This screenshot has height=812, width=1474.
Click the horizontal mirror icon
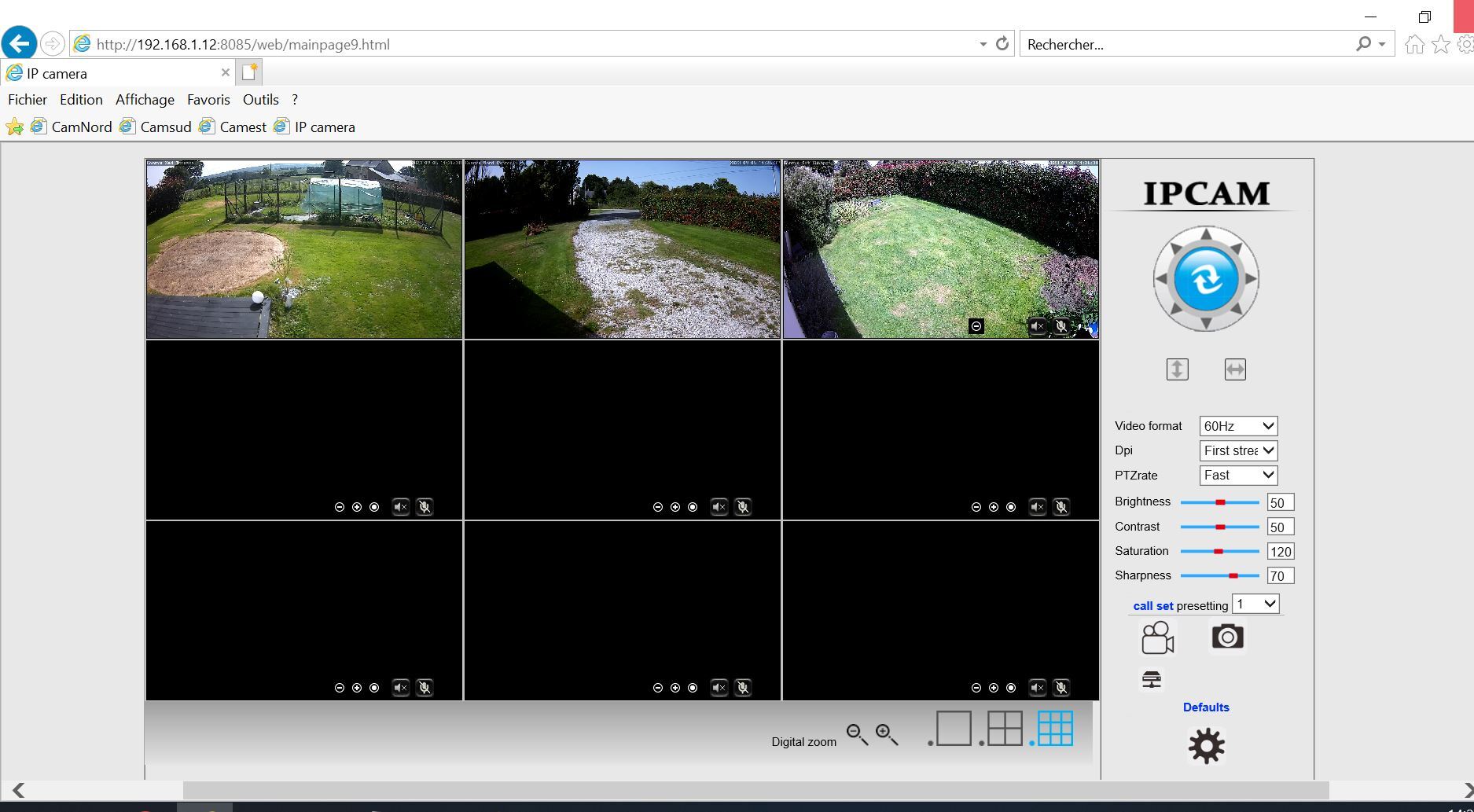[x=1234, y=369]
